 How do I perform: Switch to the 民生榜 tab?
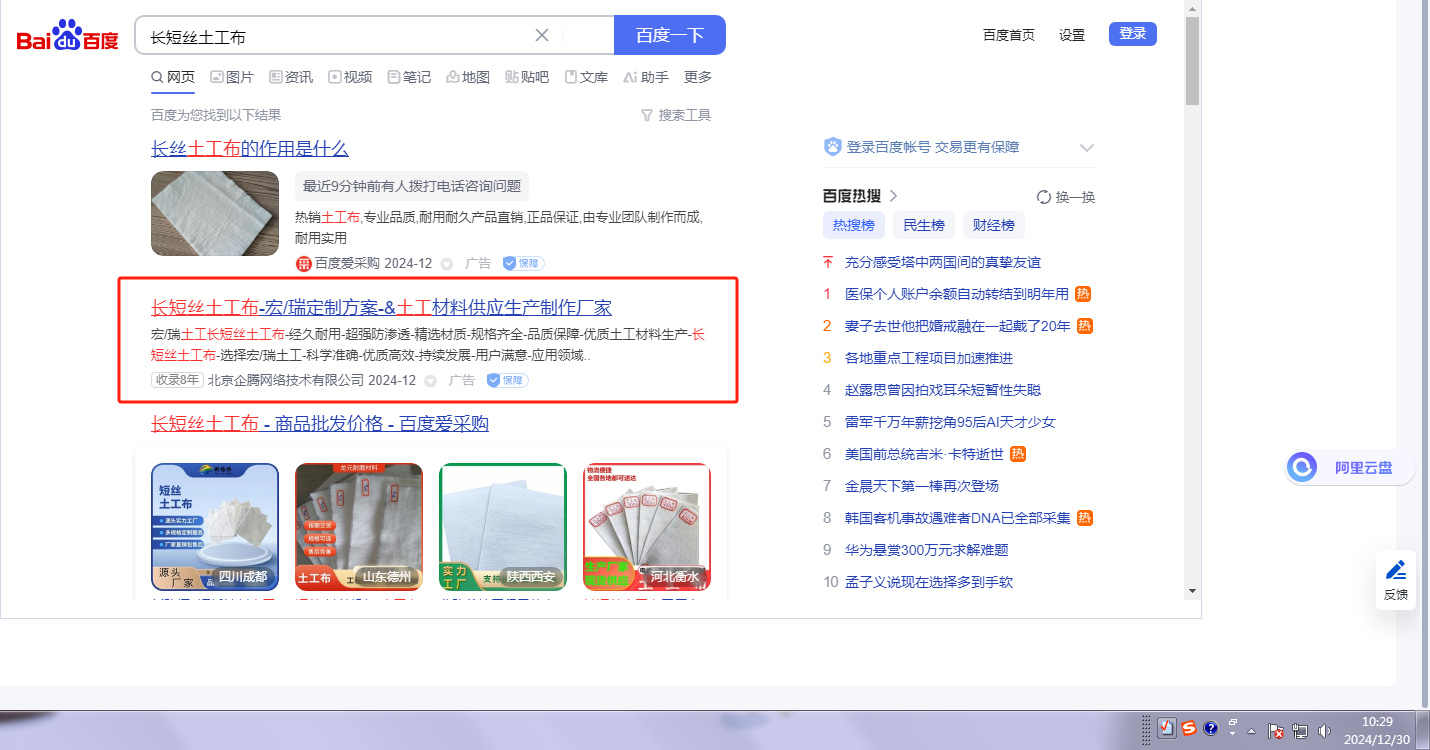pyautogui.click(x=924, y=225)
